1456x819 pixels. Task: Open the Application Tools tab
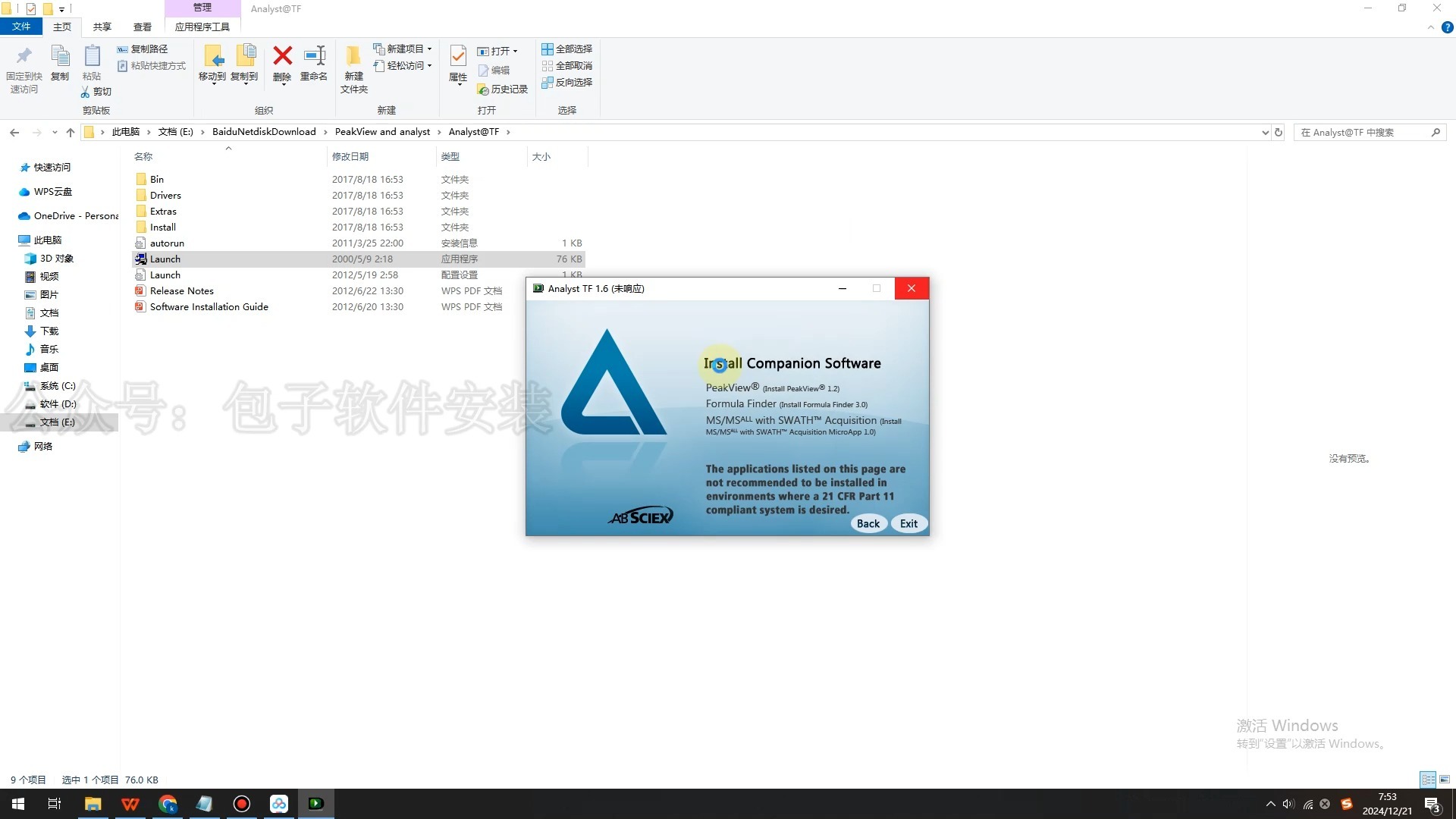coord(202,27)
